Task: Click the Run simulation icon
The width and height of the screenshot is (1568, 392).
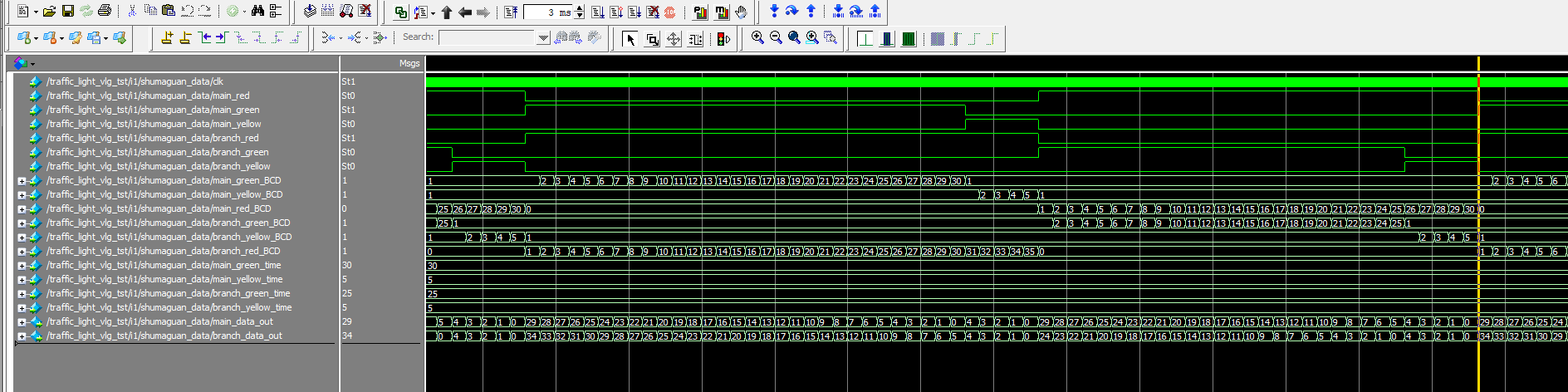Action: (x=597, y=12)
